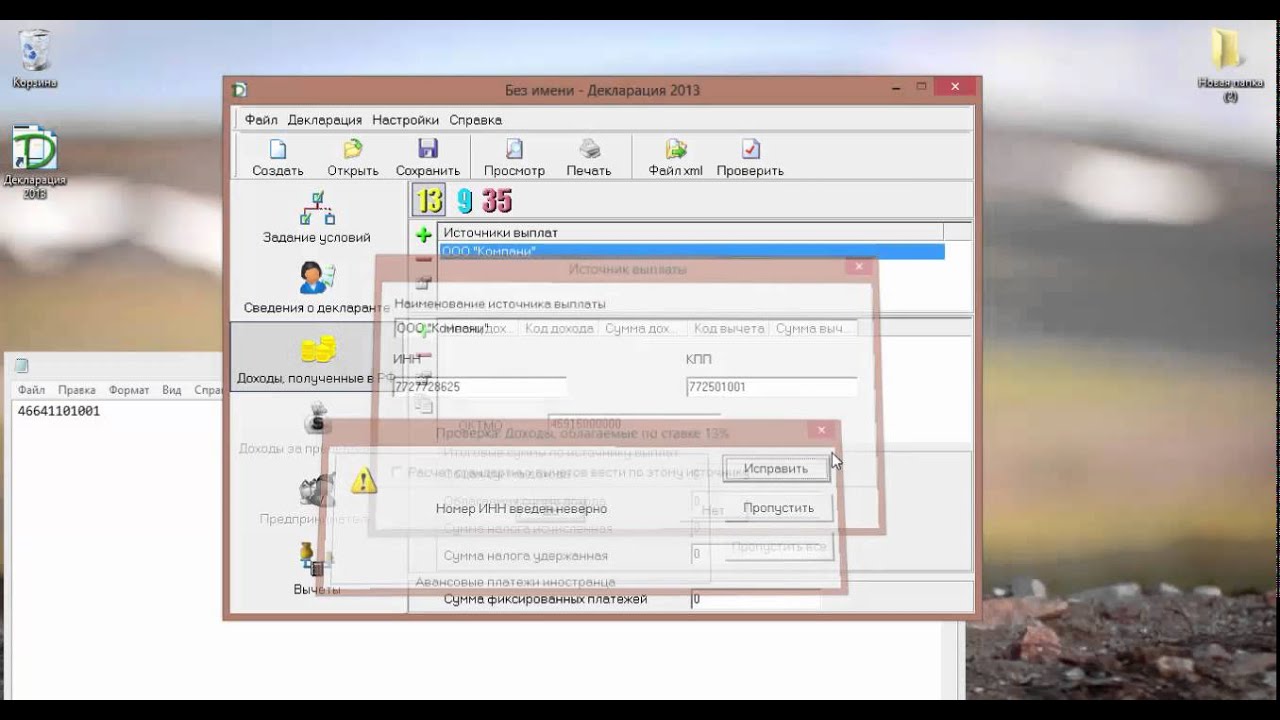Open Корзина recycle bin on desktop
Viewport: 1280px width, 720px height.
[x=35, y=58]
